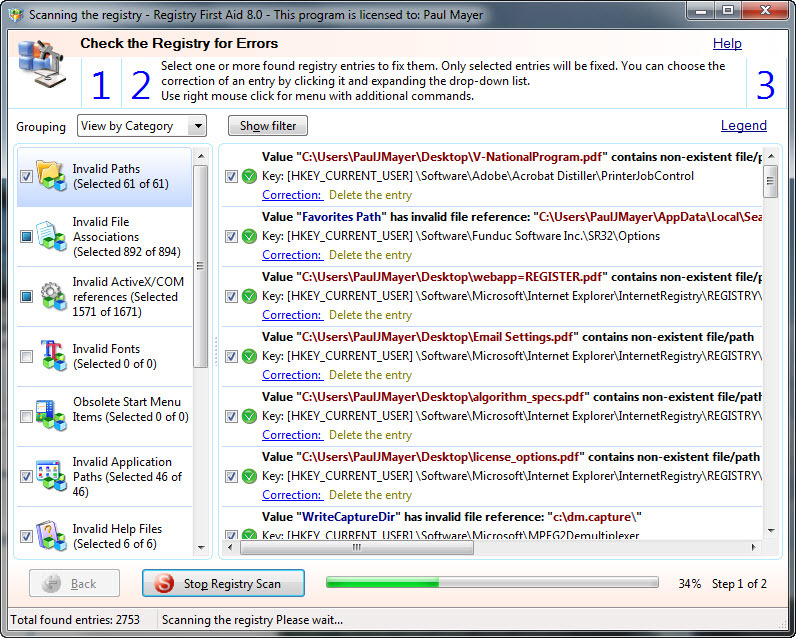Viewport: 796px width, 638px height.
Task: Enable the Invalid Fonts checkbox
Action: (26, 356)
